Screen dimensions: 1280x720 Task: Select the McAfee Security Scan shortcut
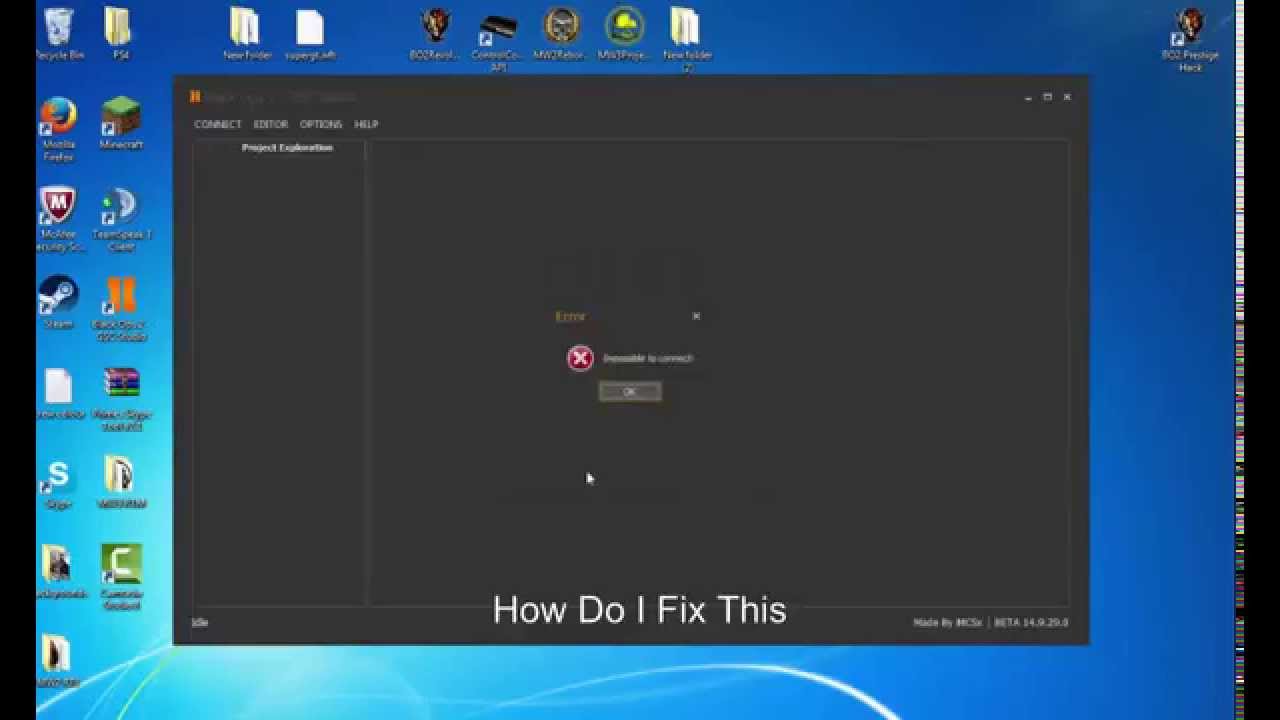(x=58, y=218)
